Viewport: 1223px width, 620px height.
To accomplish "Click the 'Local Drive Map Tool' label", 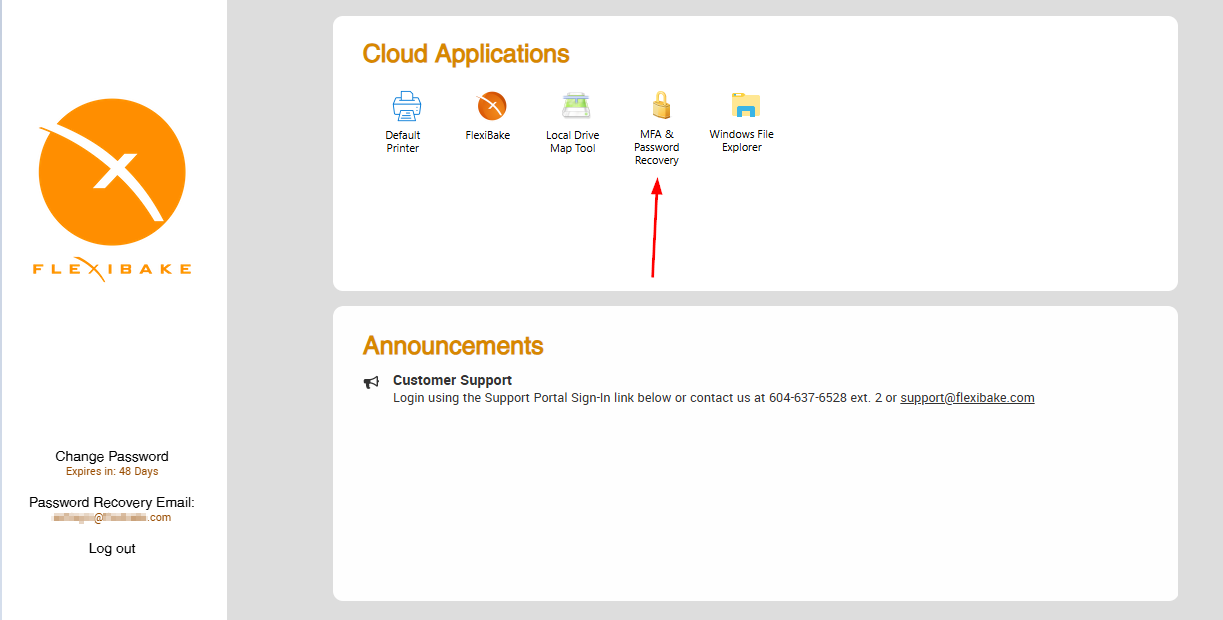I will (x=573, y=142).
